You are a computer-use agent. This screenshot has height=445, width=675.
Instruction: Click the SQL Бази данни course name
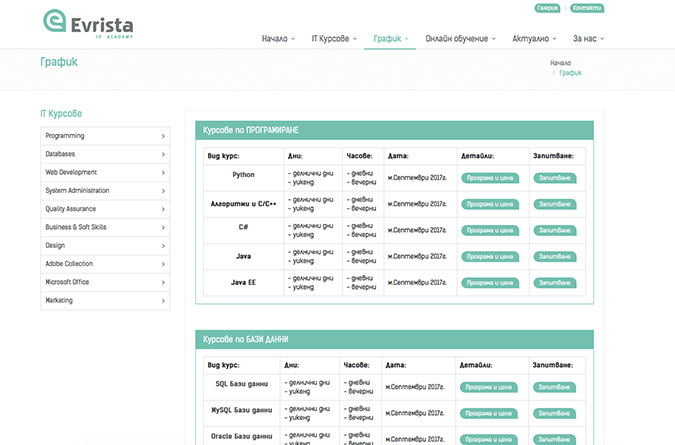click(x=242, y=384)
